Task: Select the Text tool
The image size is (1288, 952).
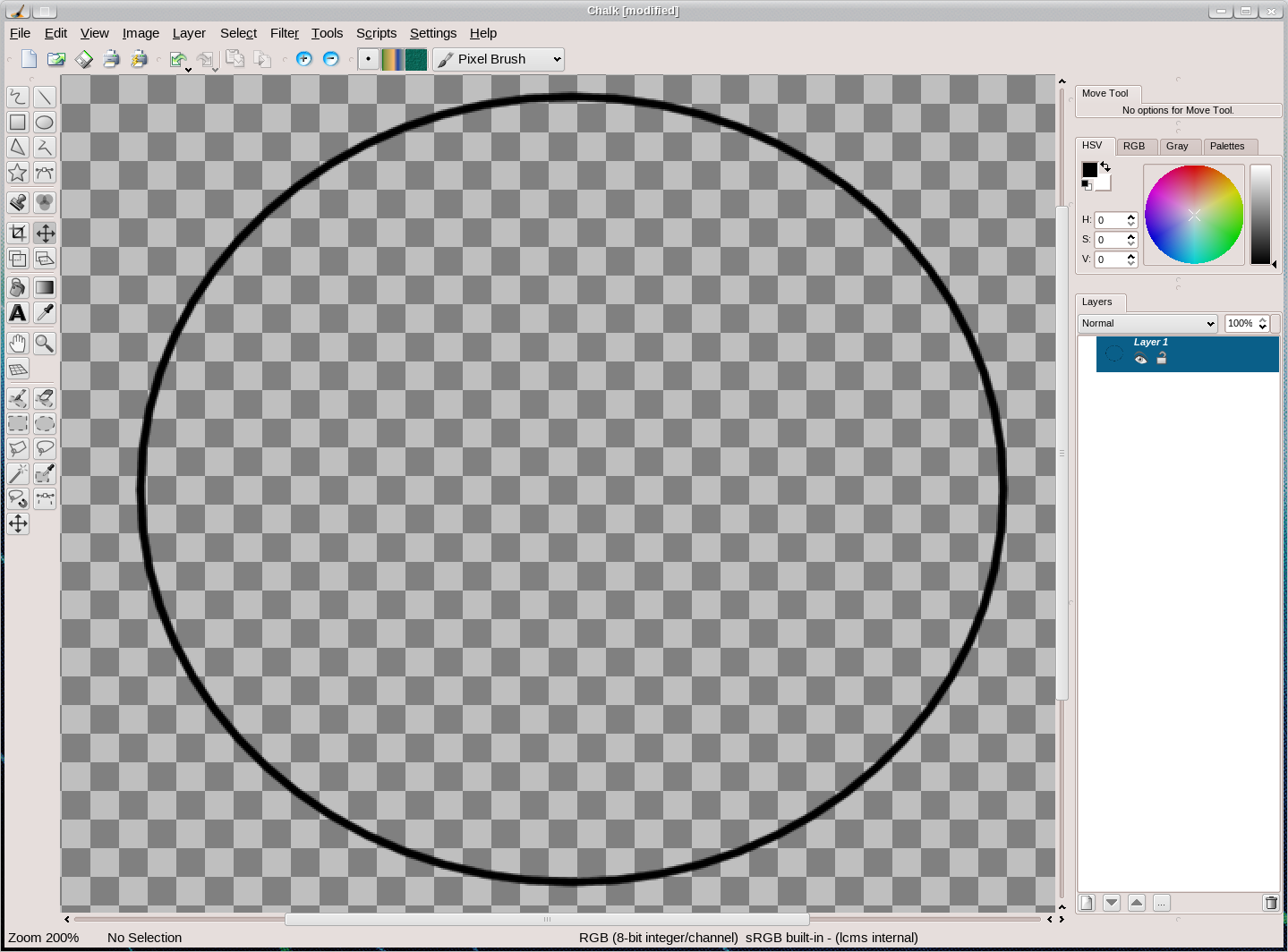Action: [x=18, y=312]
